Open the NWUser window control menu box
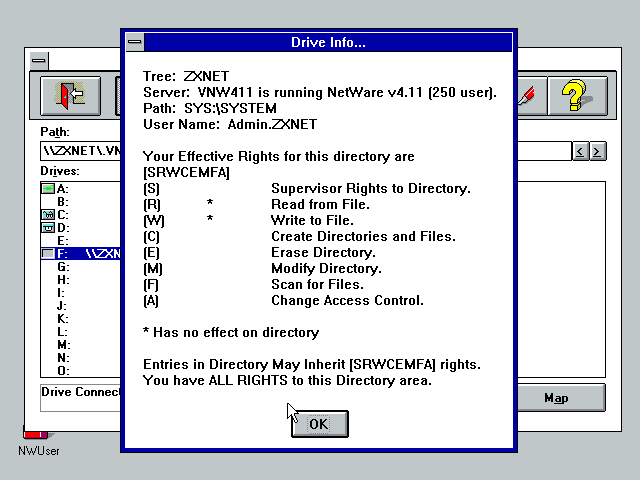 click(39, 61)
